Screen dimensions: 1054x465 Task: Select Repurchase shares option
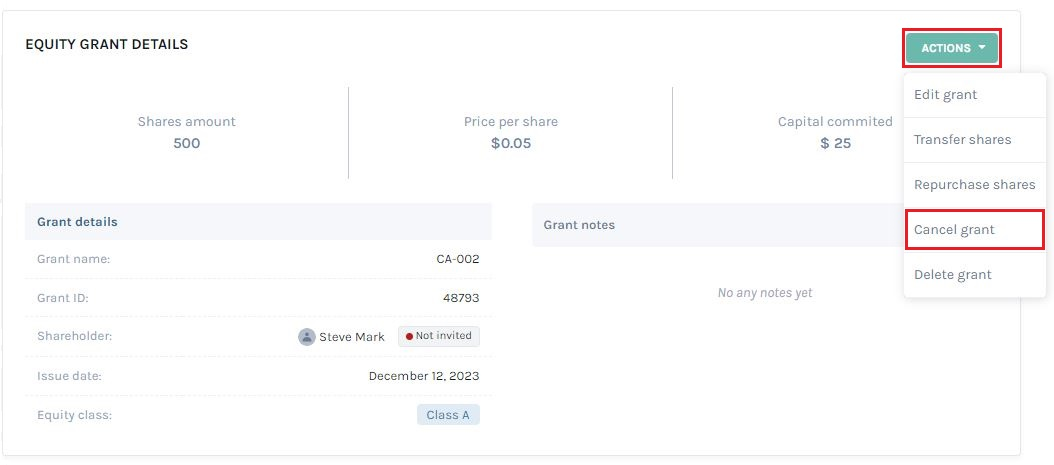click(x=974, y=185)
